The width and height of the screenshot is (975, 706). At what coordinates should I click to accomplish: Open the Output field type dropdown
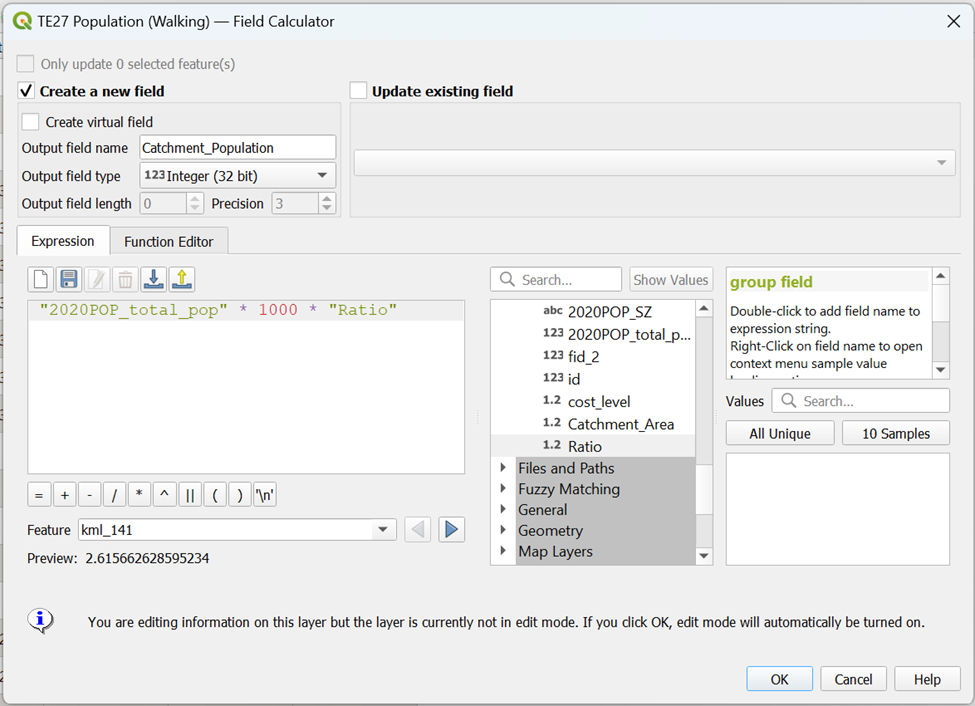tap(238, 176)
